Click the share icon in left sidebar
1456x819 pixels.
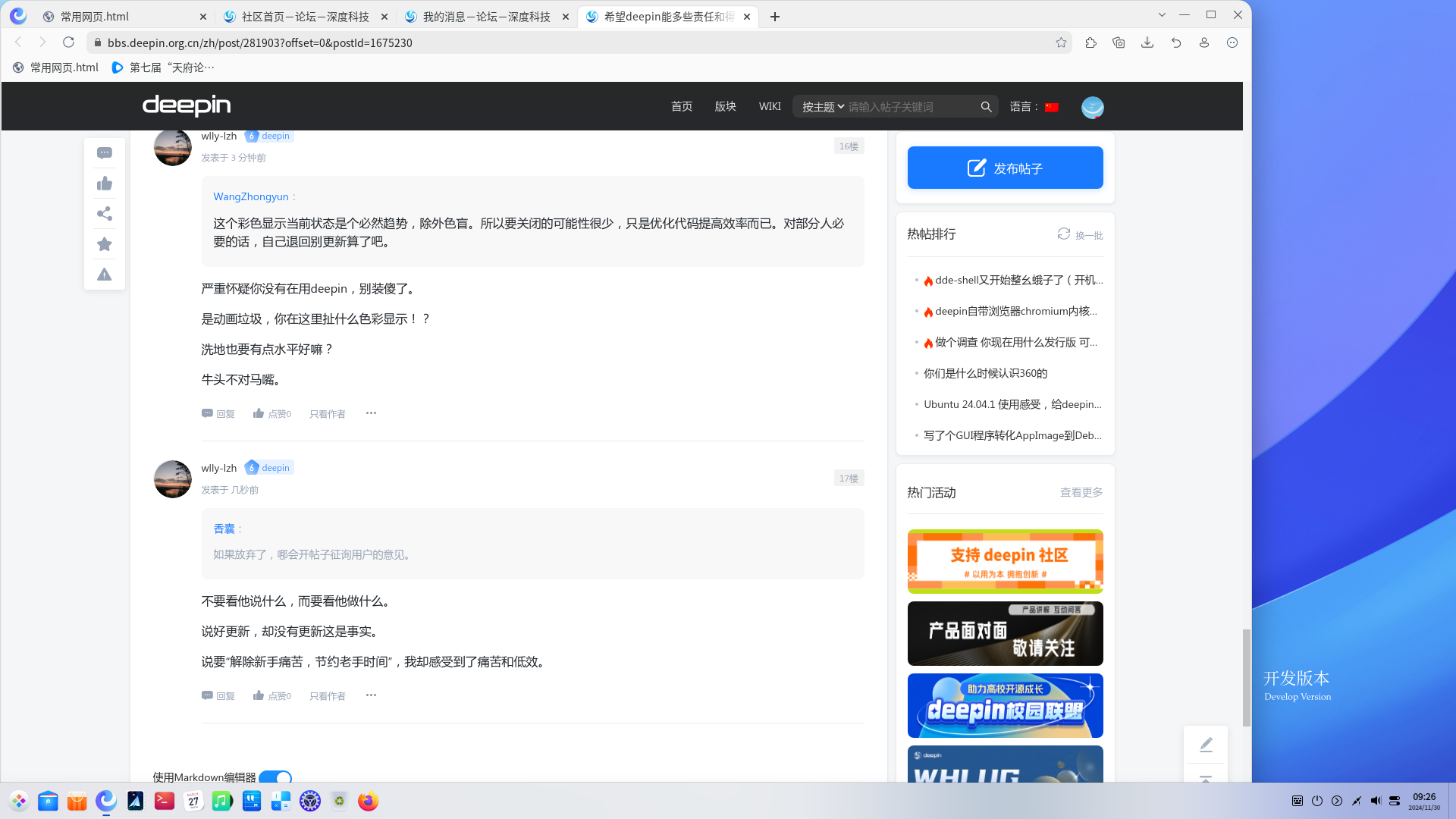105,214
